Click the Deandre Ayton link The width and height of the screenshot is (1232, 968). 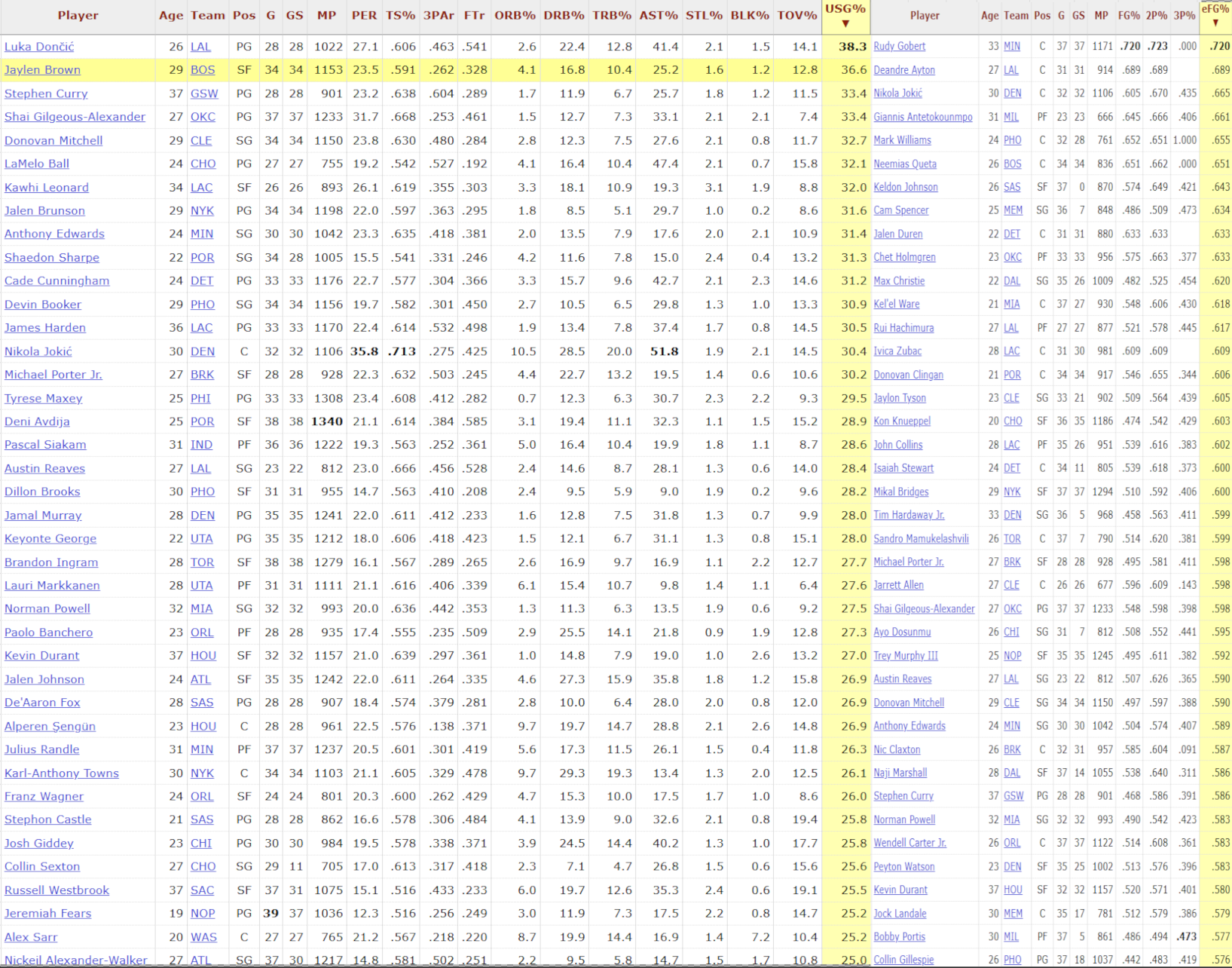click(904, 70)
